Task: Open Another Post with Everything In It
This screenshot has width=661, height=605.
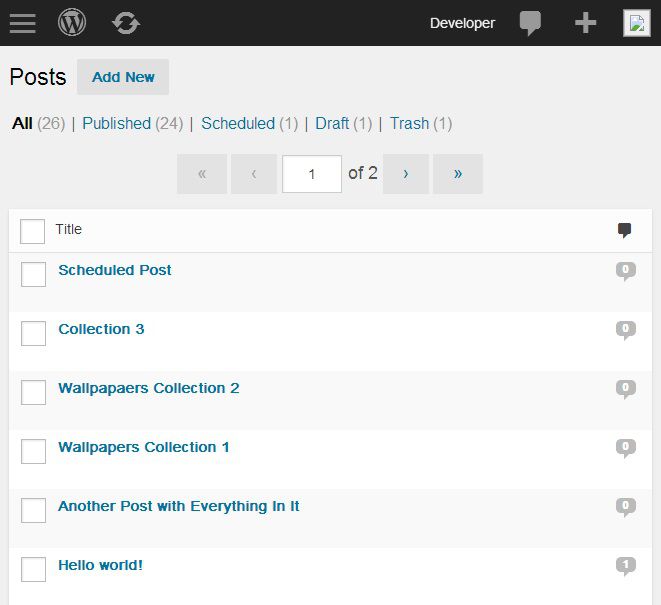Action: point(179,506)
